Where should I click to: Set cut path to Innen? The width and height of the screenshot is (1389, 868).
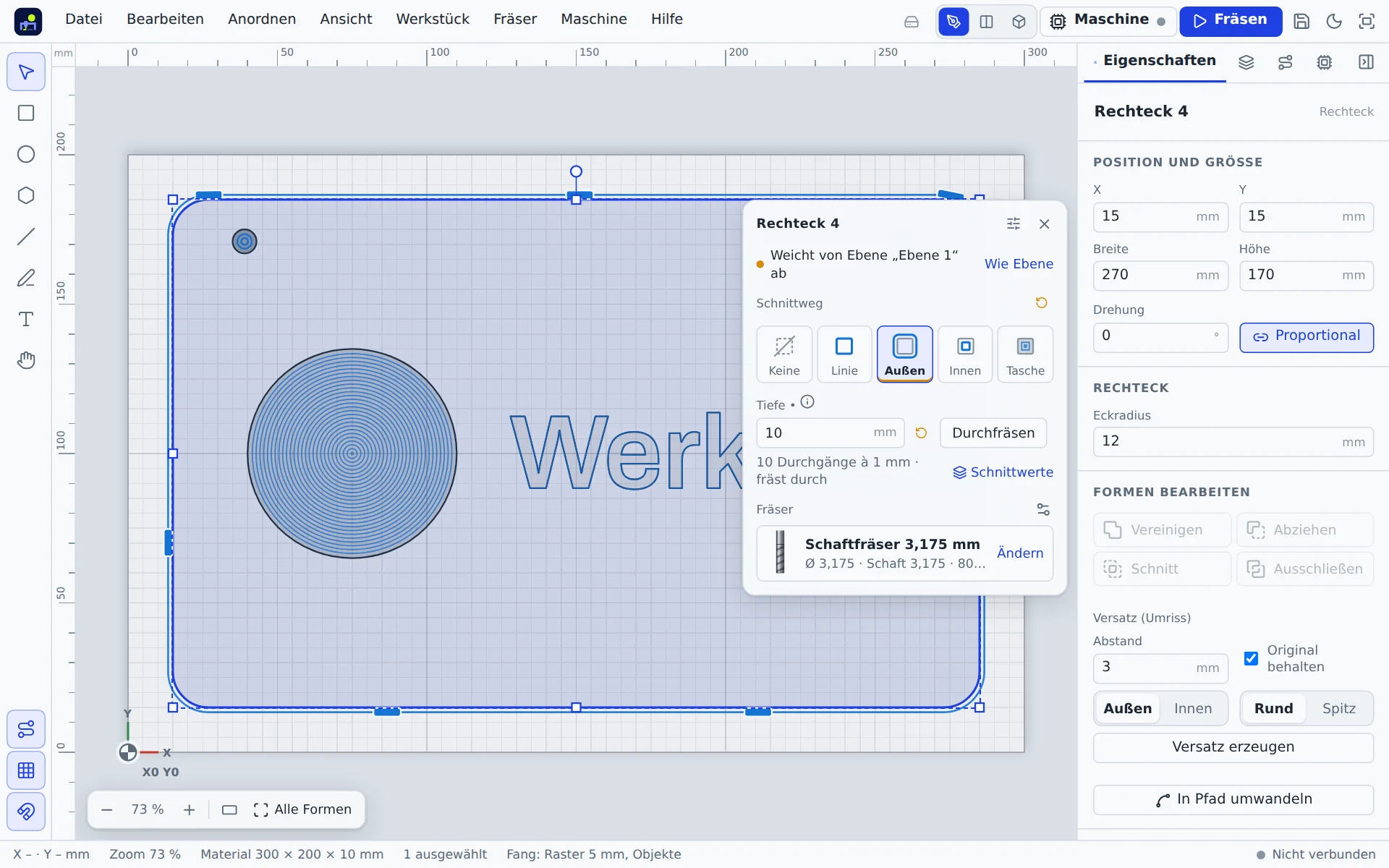tap(965, 354)
